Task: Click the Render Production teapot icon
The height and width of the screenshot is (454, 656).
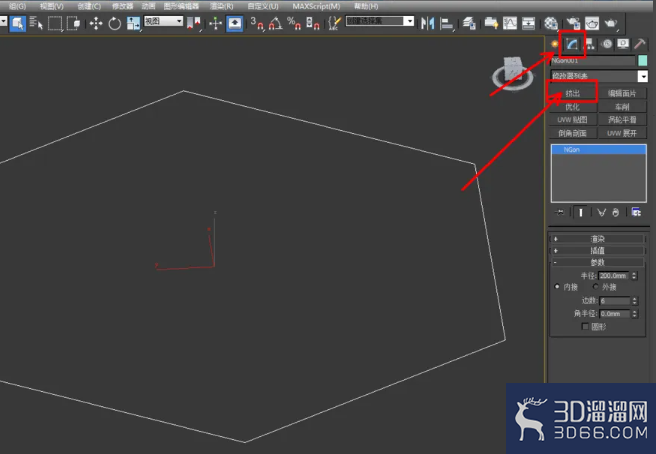Action: (611, 23)
